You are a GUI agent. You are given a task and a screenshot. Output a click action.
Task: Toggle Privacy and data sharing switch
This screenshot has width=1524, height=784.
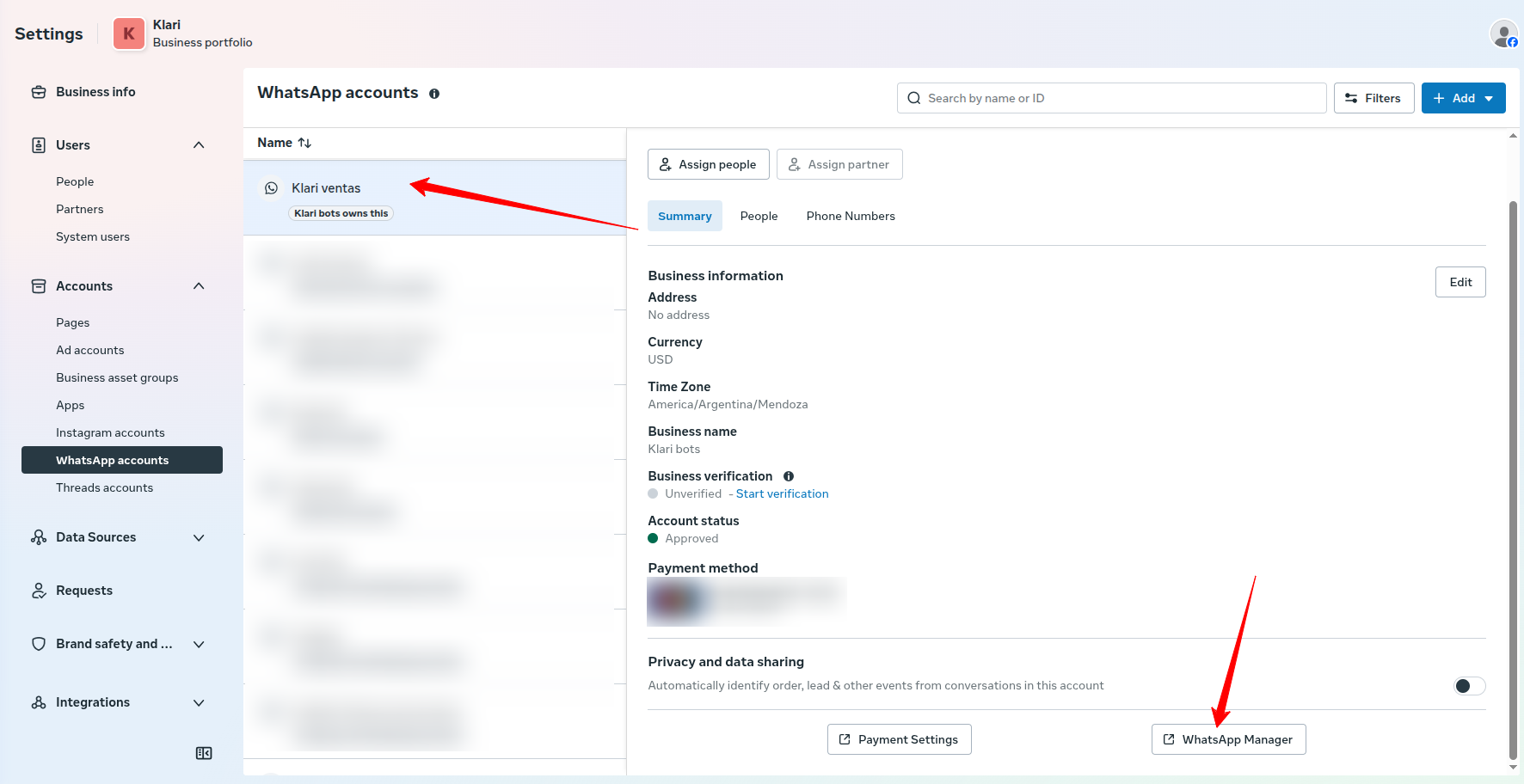(1469, 685)
